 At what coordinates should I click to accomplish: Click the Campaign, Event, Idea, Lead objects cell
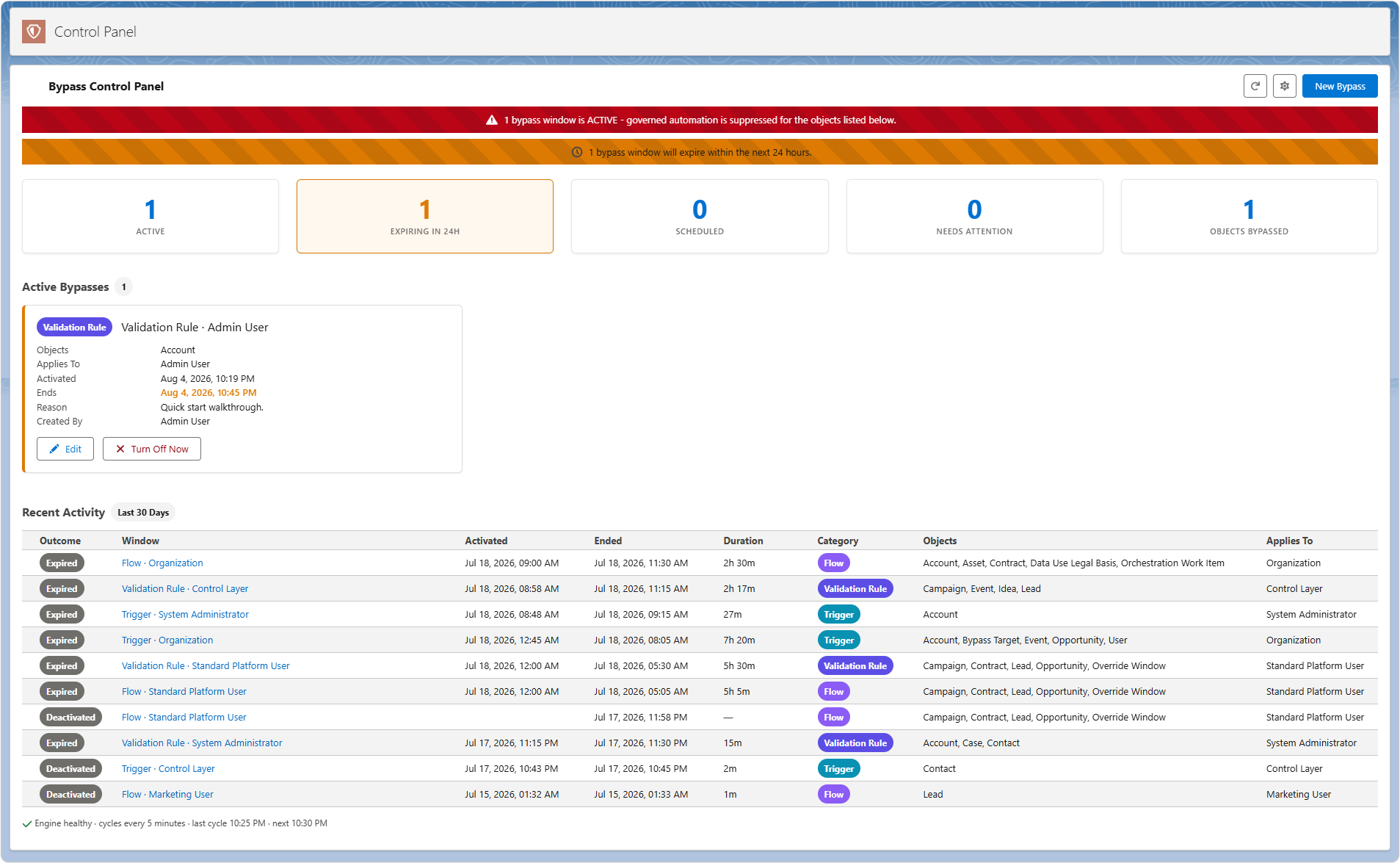click(982, 588)
